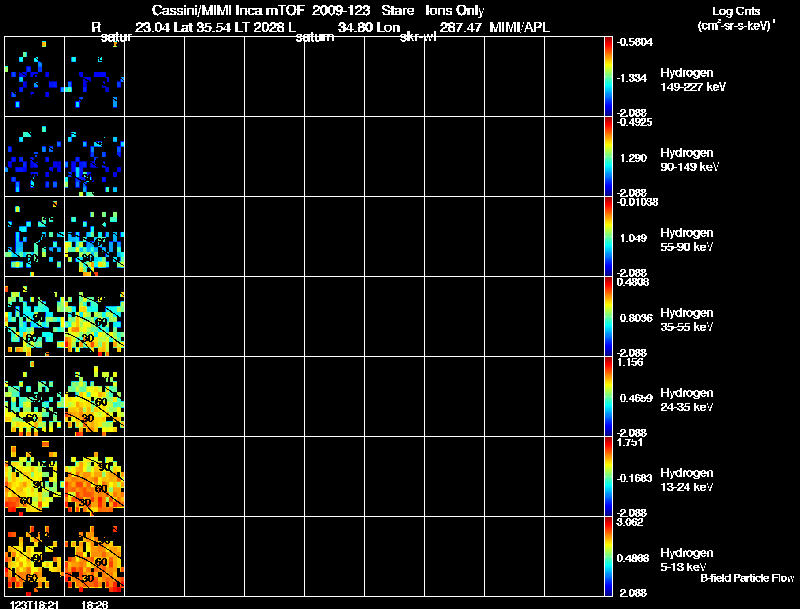This screenshot has width=800, height=609.
Task: Click the '-0.5804' color scale value
Action: click(635, 42)
